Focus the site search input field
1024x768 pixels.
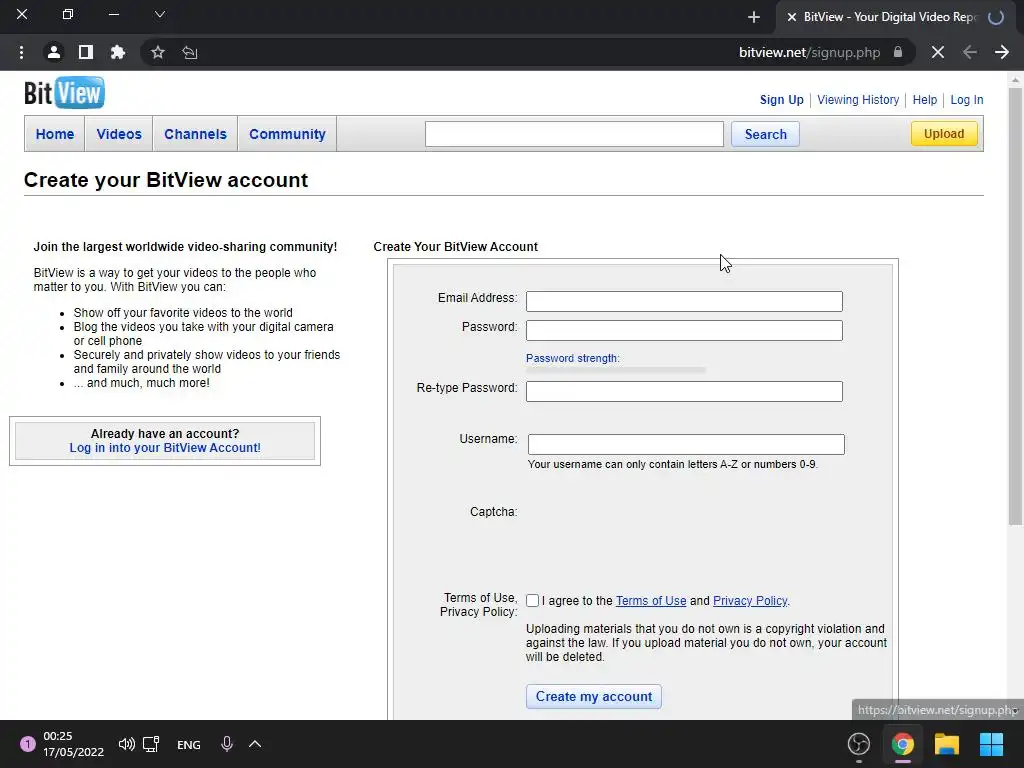(x=574, y=134)
